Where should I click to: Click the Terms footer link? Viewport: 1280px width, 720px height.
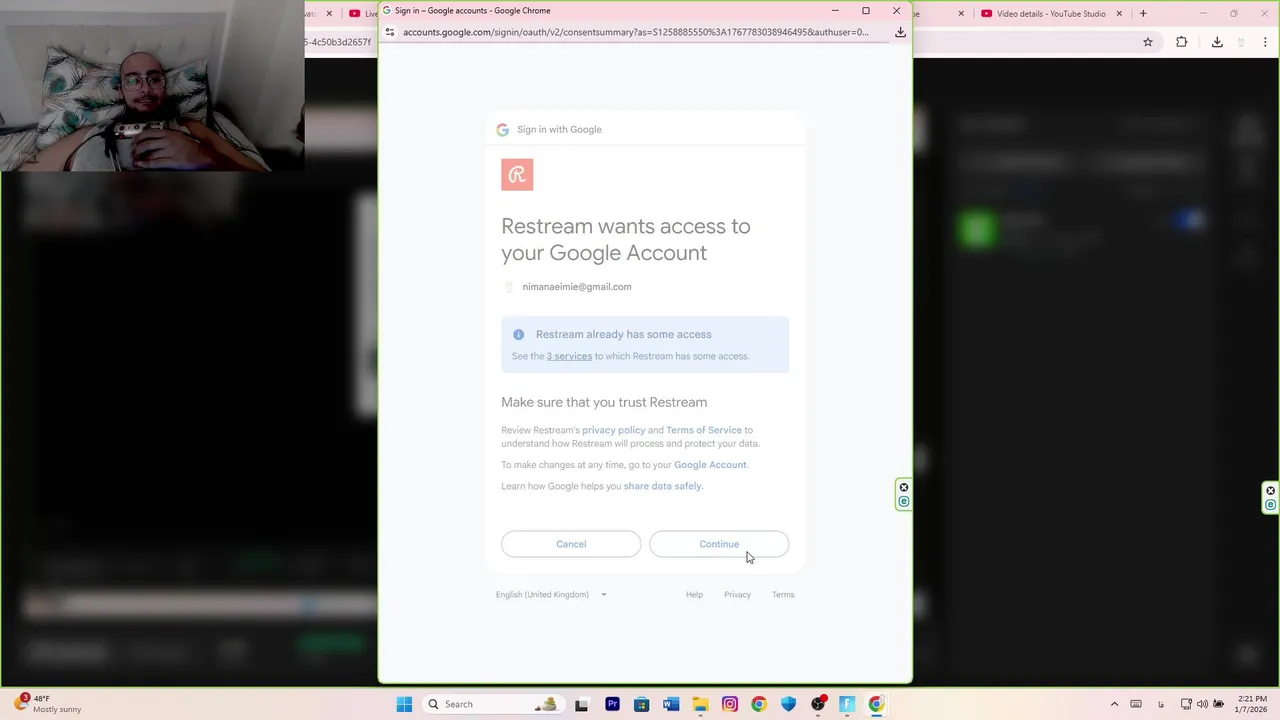coord(783,595)
